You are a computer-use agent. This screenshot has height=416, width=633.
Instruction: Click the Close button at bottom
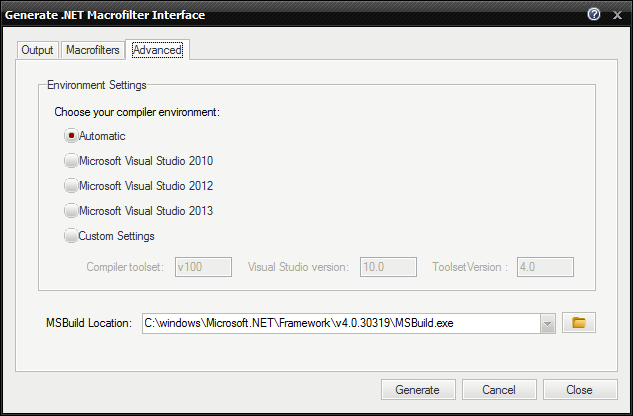[579, 390]
